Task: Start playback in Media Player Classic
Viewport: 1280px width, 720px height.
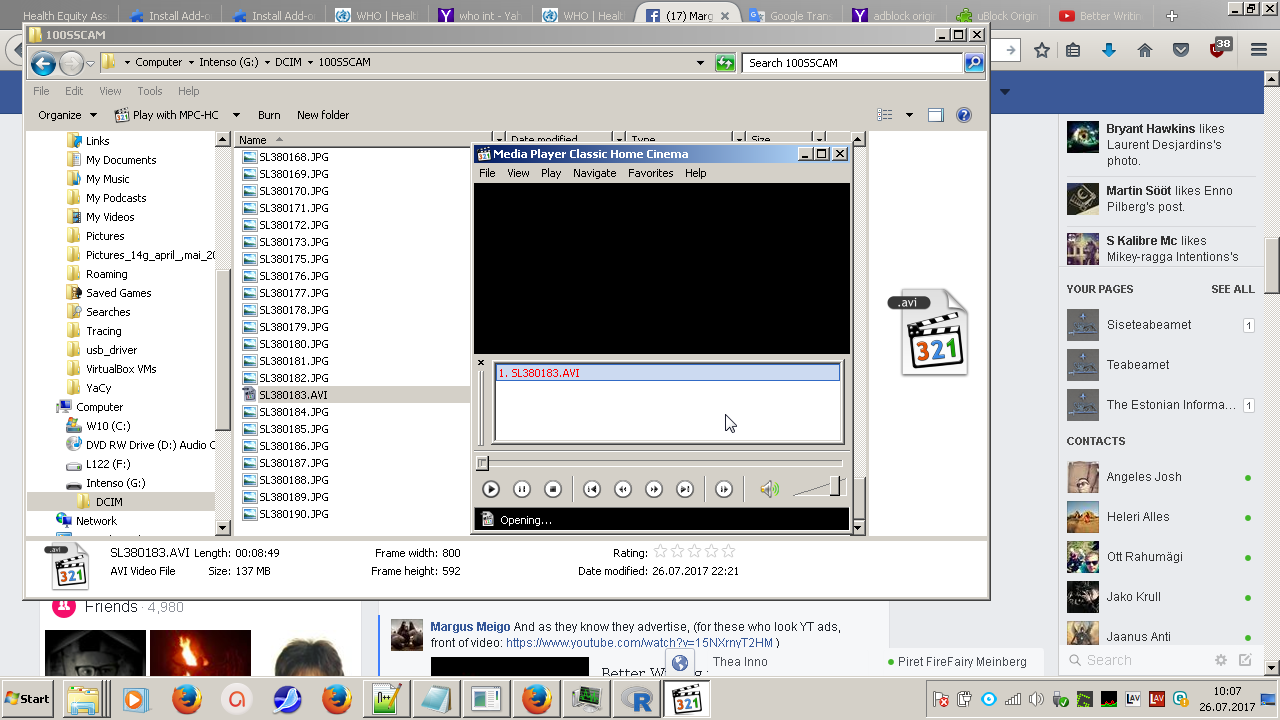Action: pyautogui.click(x=491, y=489)
